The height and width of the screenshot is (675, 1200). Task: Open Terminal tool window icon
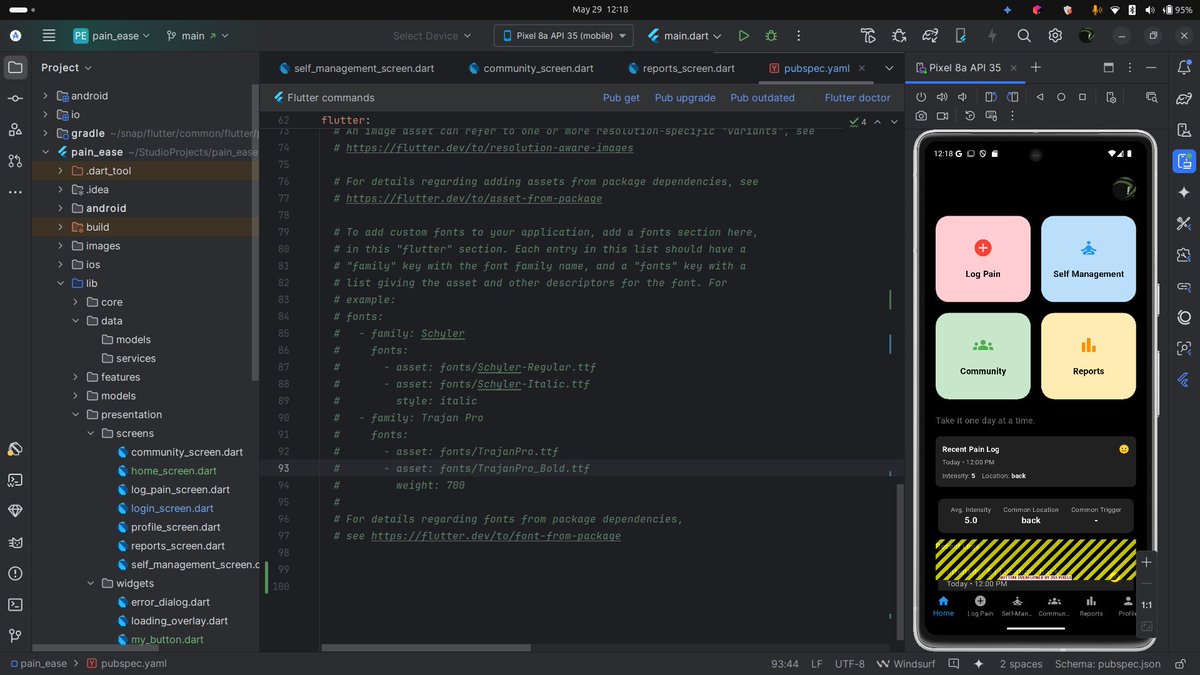[15, 604]
